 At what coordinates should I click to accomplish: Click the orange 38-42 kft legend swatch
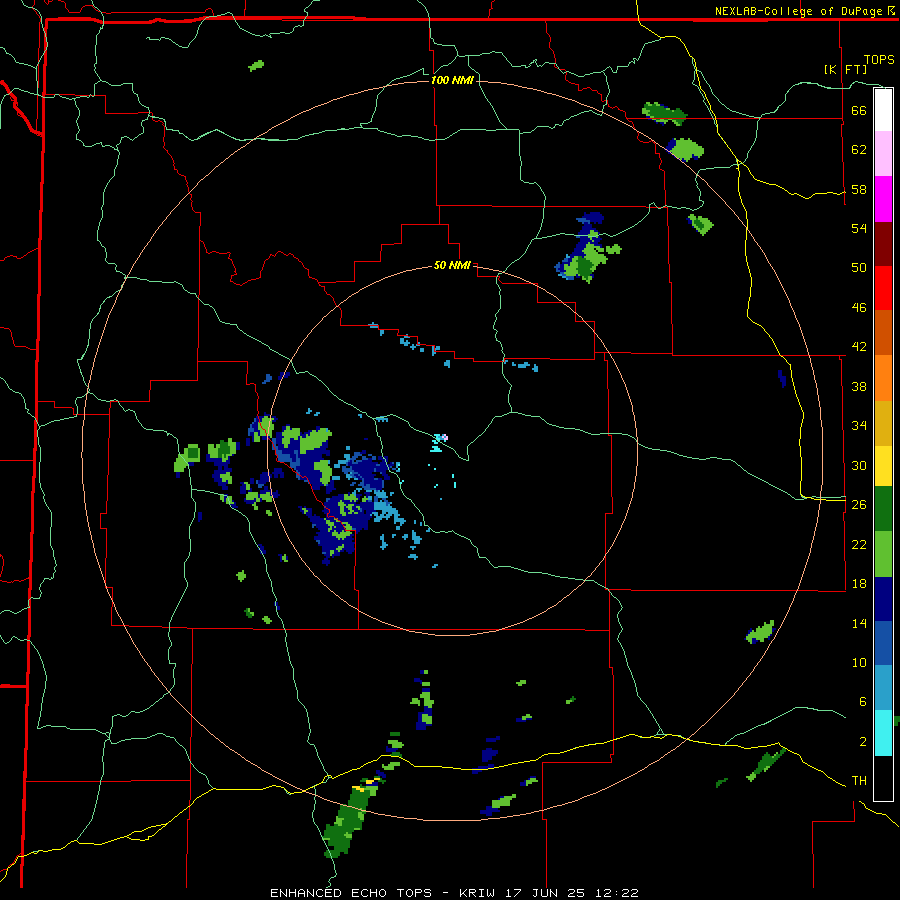883,378
